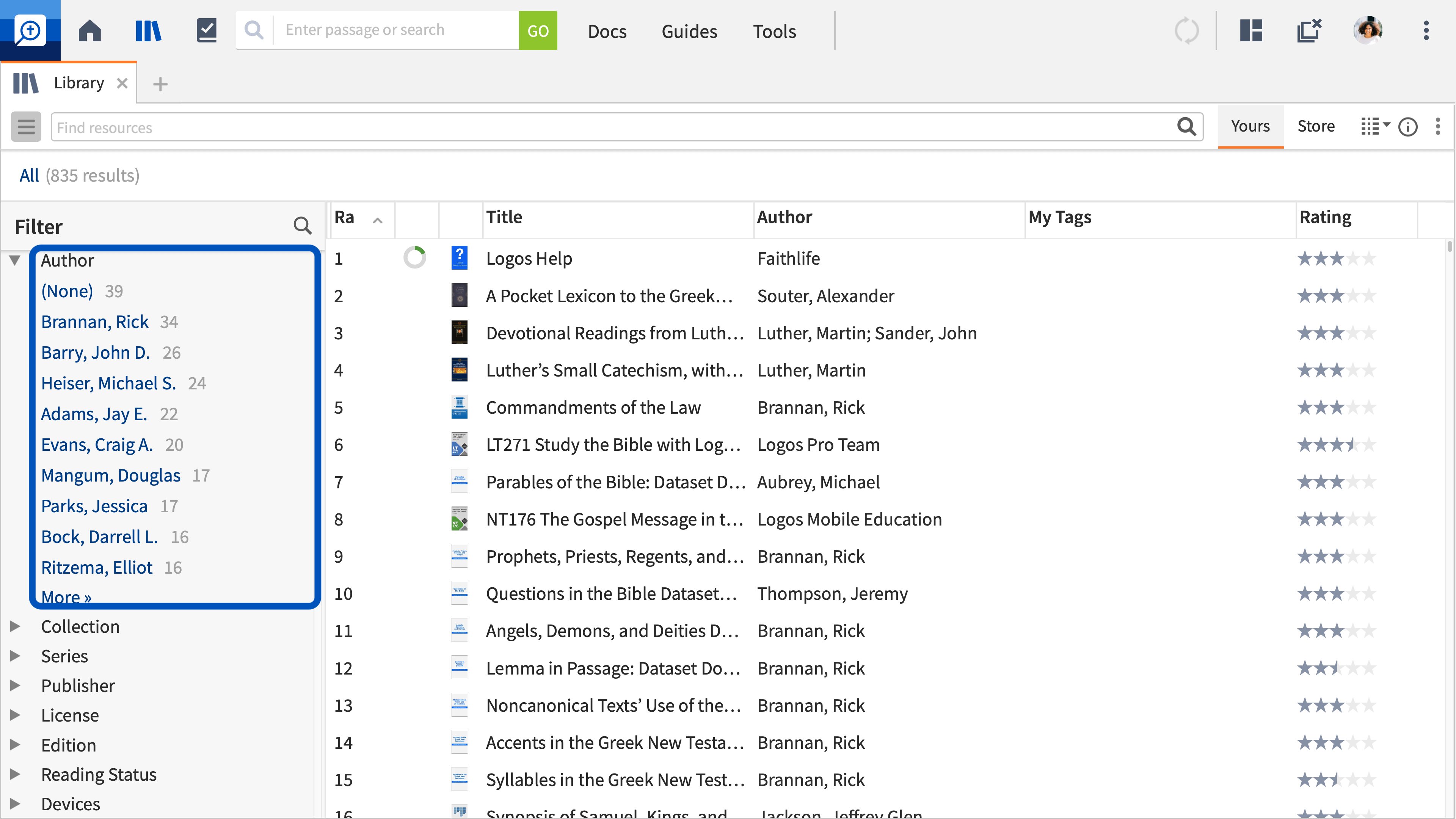Toggle the sidebar hamburger menu button
The image size is (1456, 819).
coord(26,127)
